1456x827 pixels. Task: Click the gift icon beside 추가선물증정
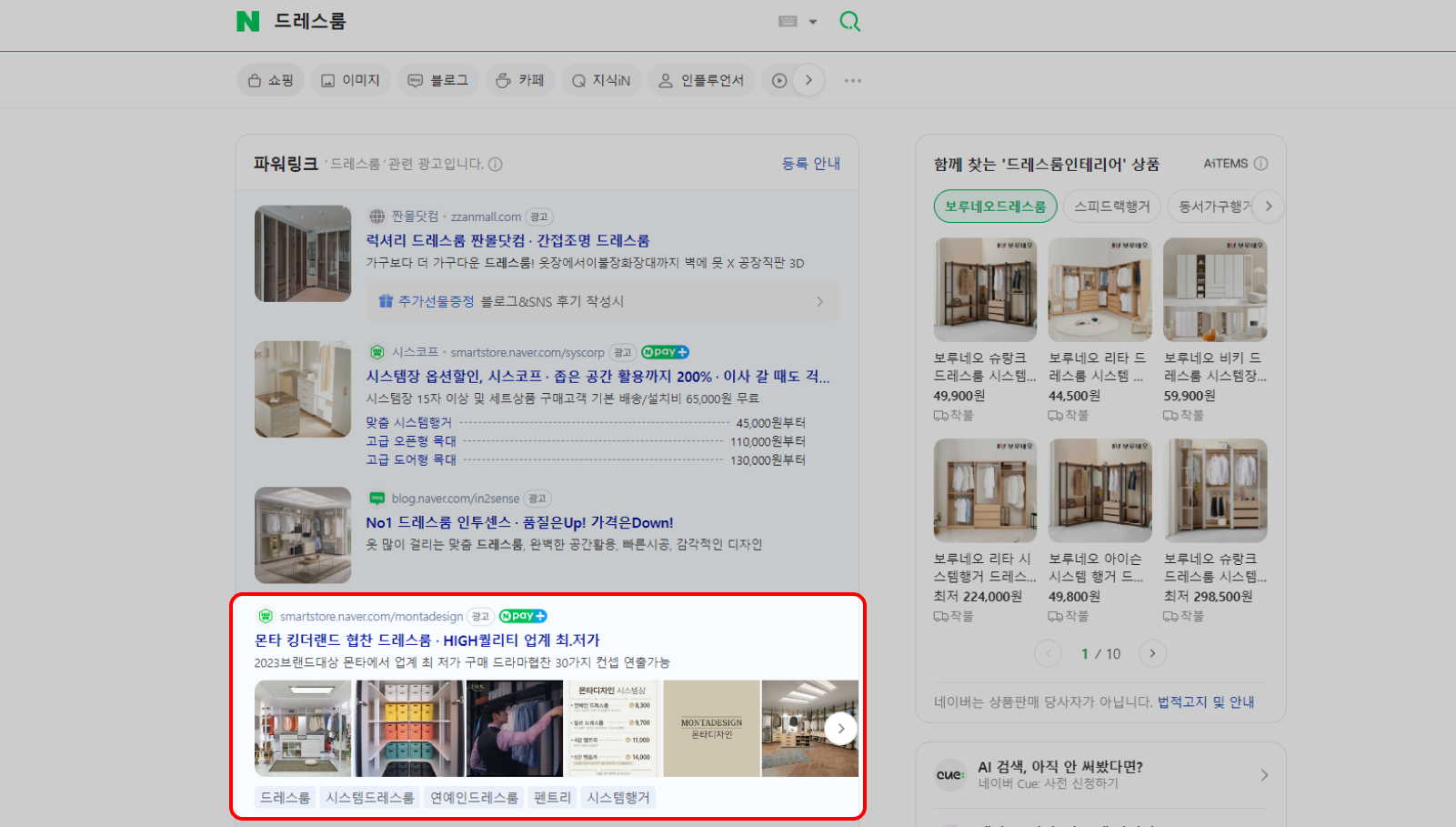pyautogui.click(x=386, y=301)
